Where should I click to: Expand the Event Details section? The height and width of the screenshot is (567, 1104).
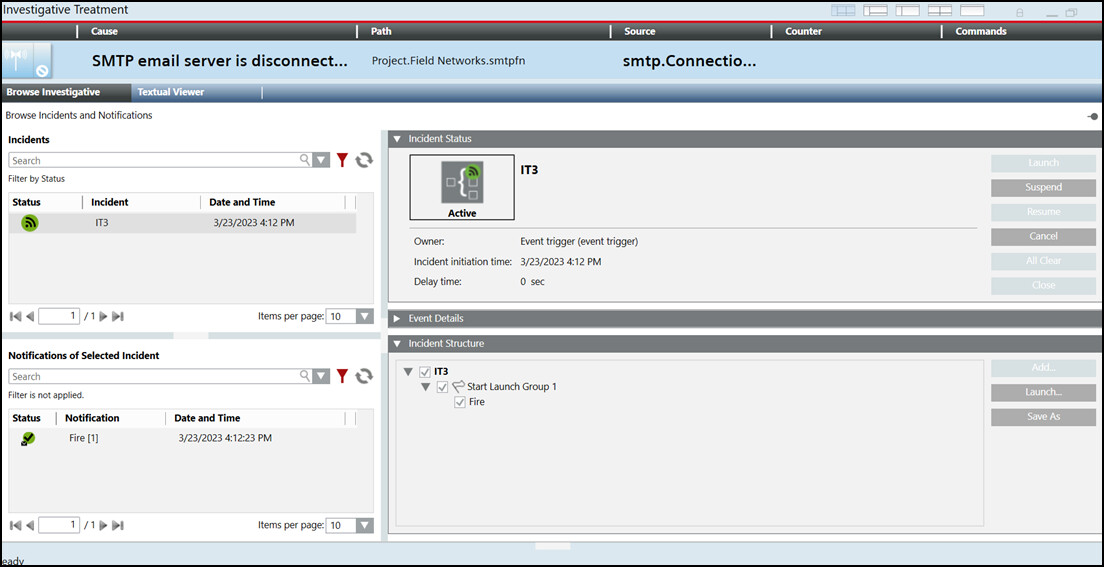[397, 319]
